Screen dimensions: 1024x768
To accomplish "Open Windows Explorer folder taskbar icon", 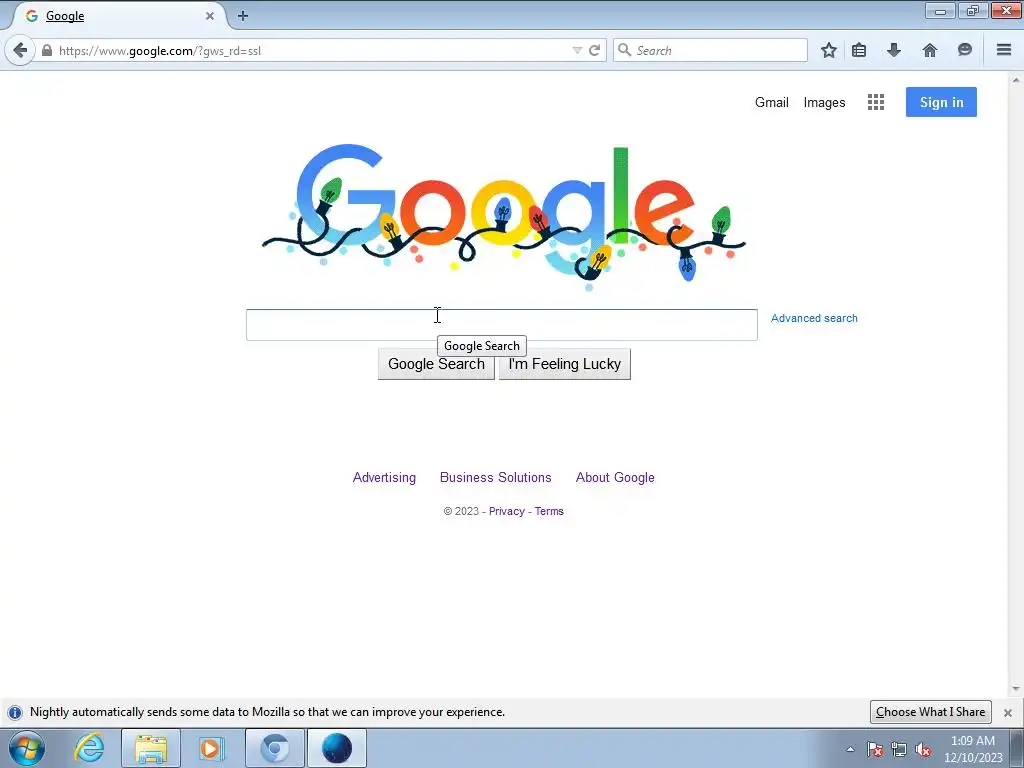I will point(151,748).
